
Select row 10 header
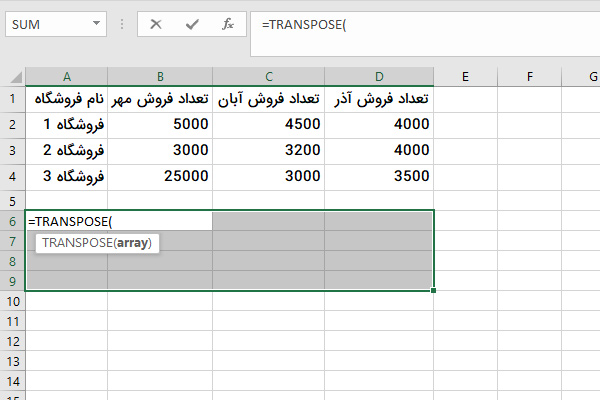[13, 301]
